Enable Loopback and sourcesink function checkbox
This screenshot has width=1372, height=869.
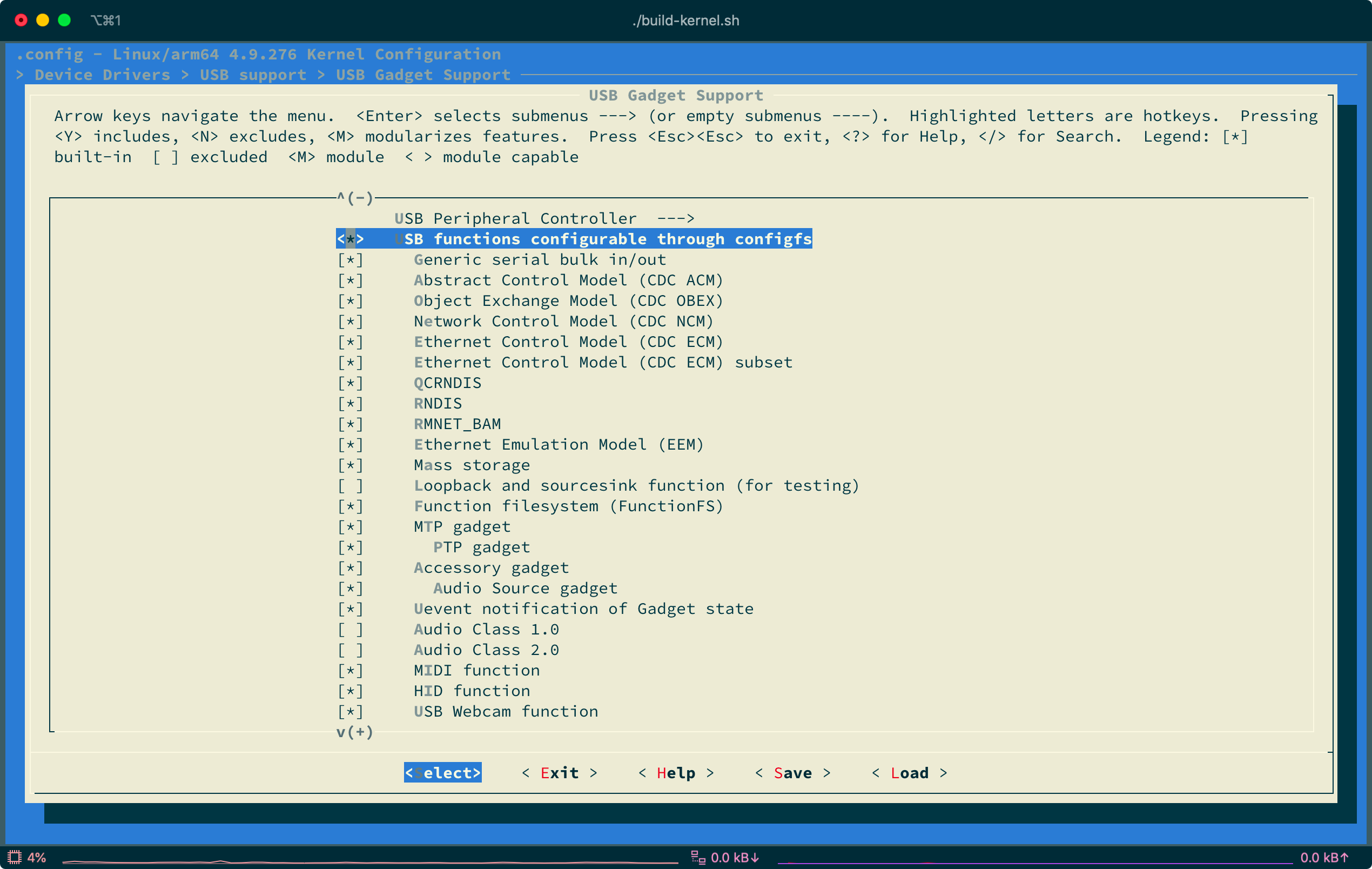click(350, 486)
